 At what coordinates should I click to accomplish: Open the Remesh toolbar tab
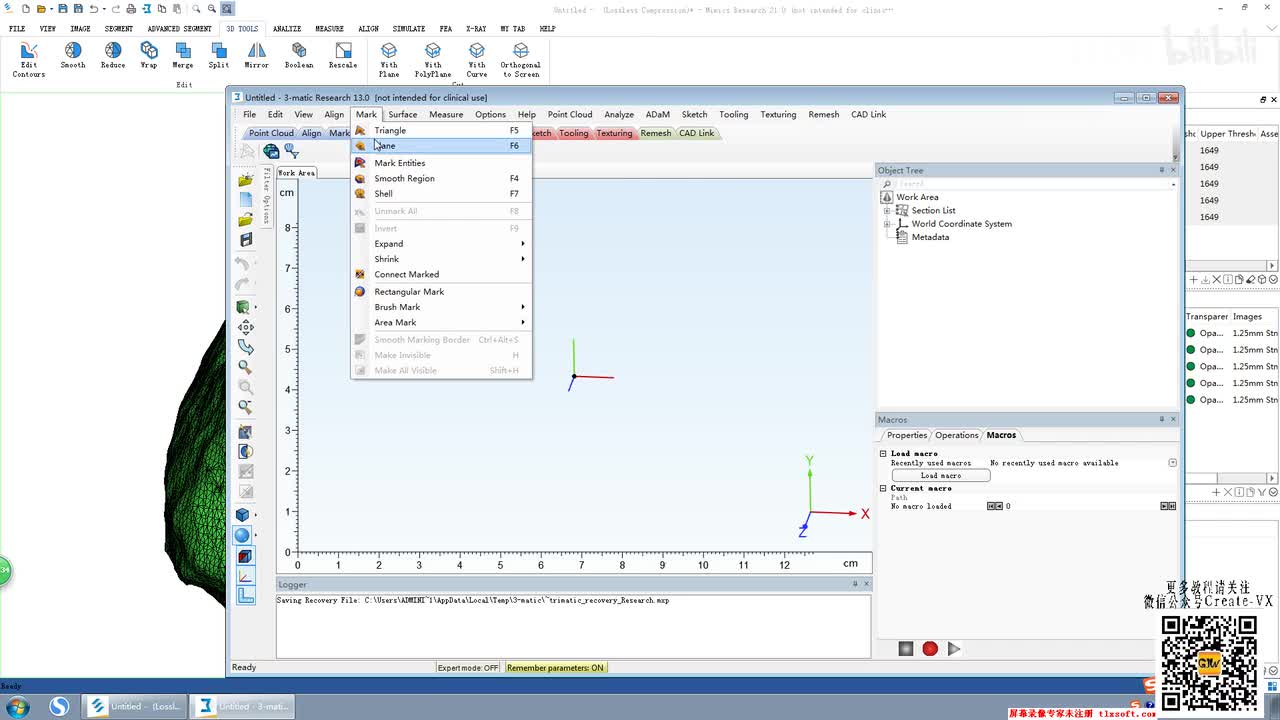tap(656, 133)
